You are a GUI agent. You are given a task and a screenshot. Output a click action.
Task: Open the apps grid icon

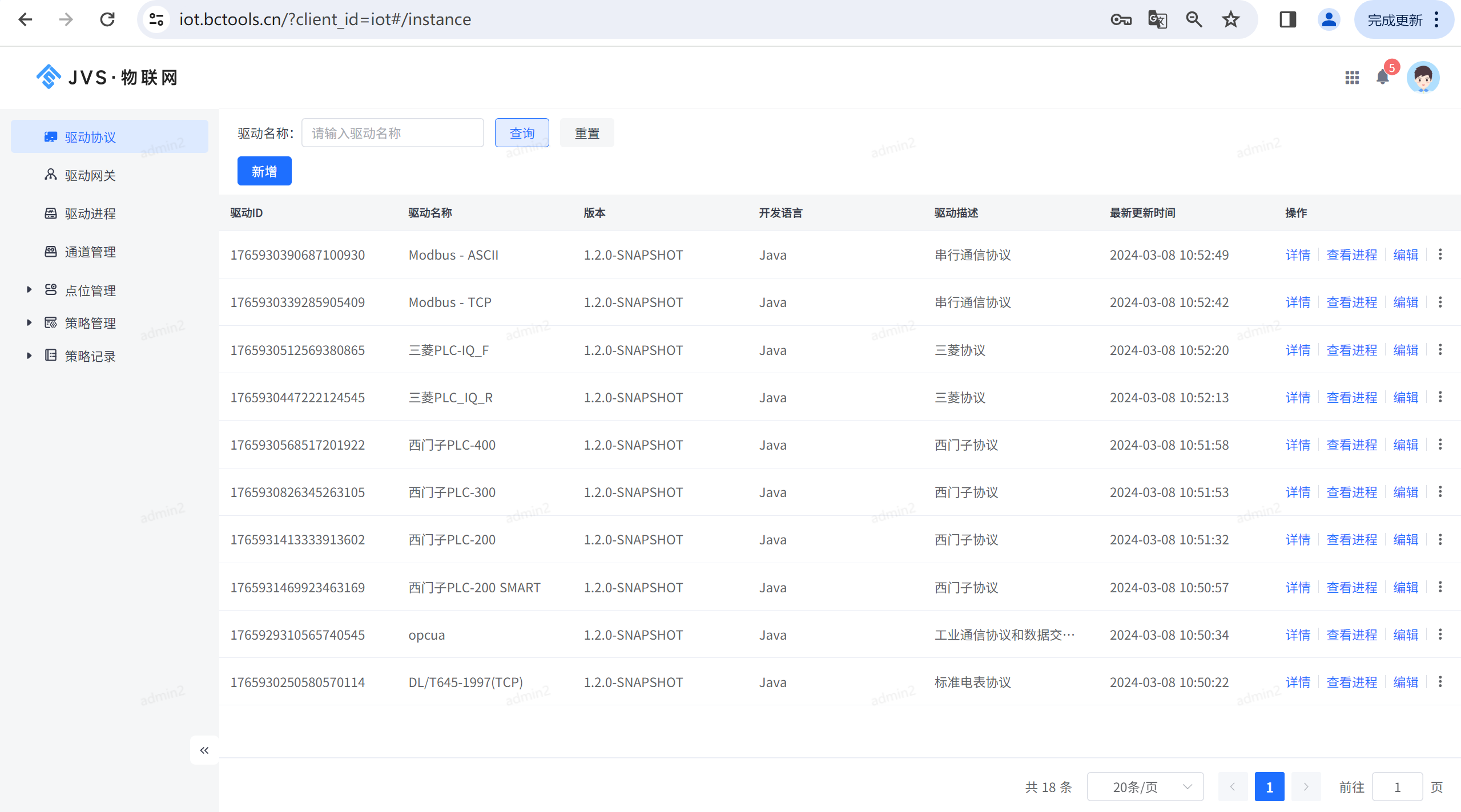click(1351, 77)
